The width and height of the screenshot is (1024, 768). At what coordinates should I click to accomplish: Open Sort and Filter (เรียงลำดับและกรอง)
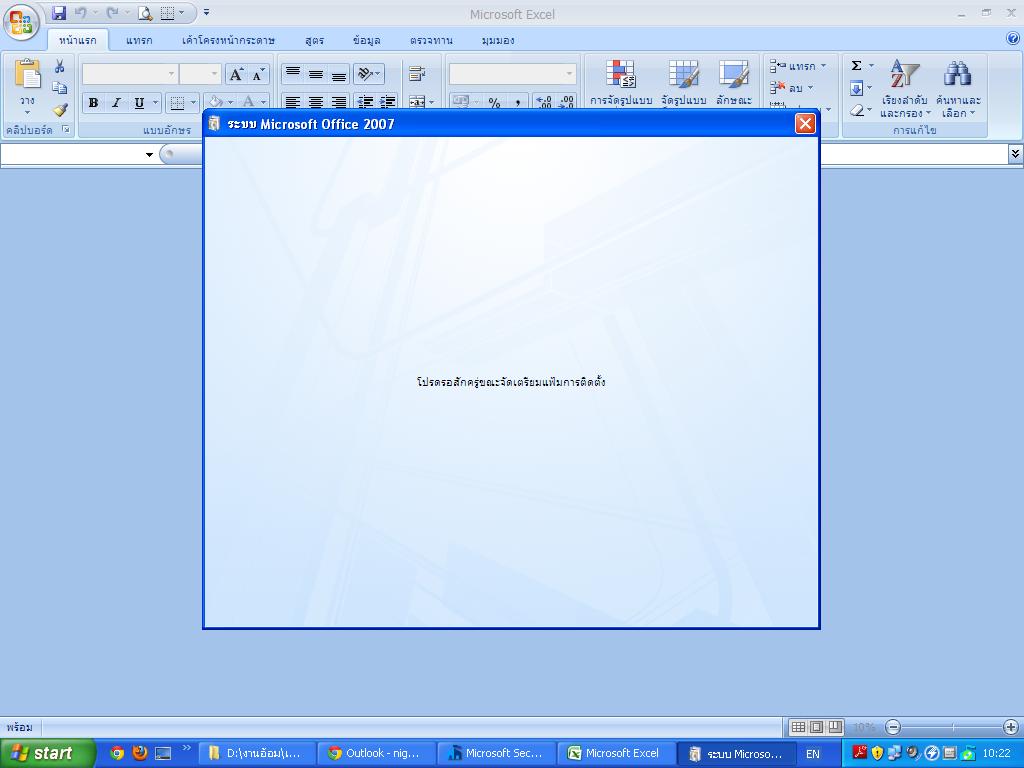coord(904,88)
